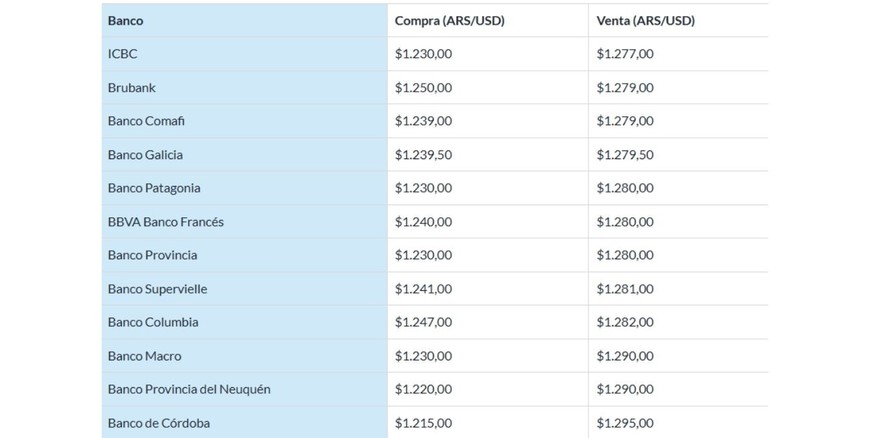This screenshot has height=438, width=870.
Task: Click Banco Columbia's venta value $1.282,00
Action: coord(625,322)
